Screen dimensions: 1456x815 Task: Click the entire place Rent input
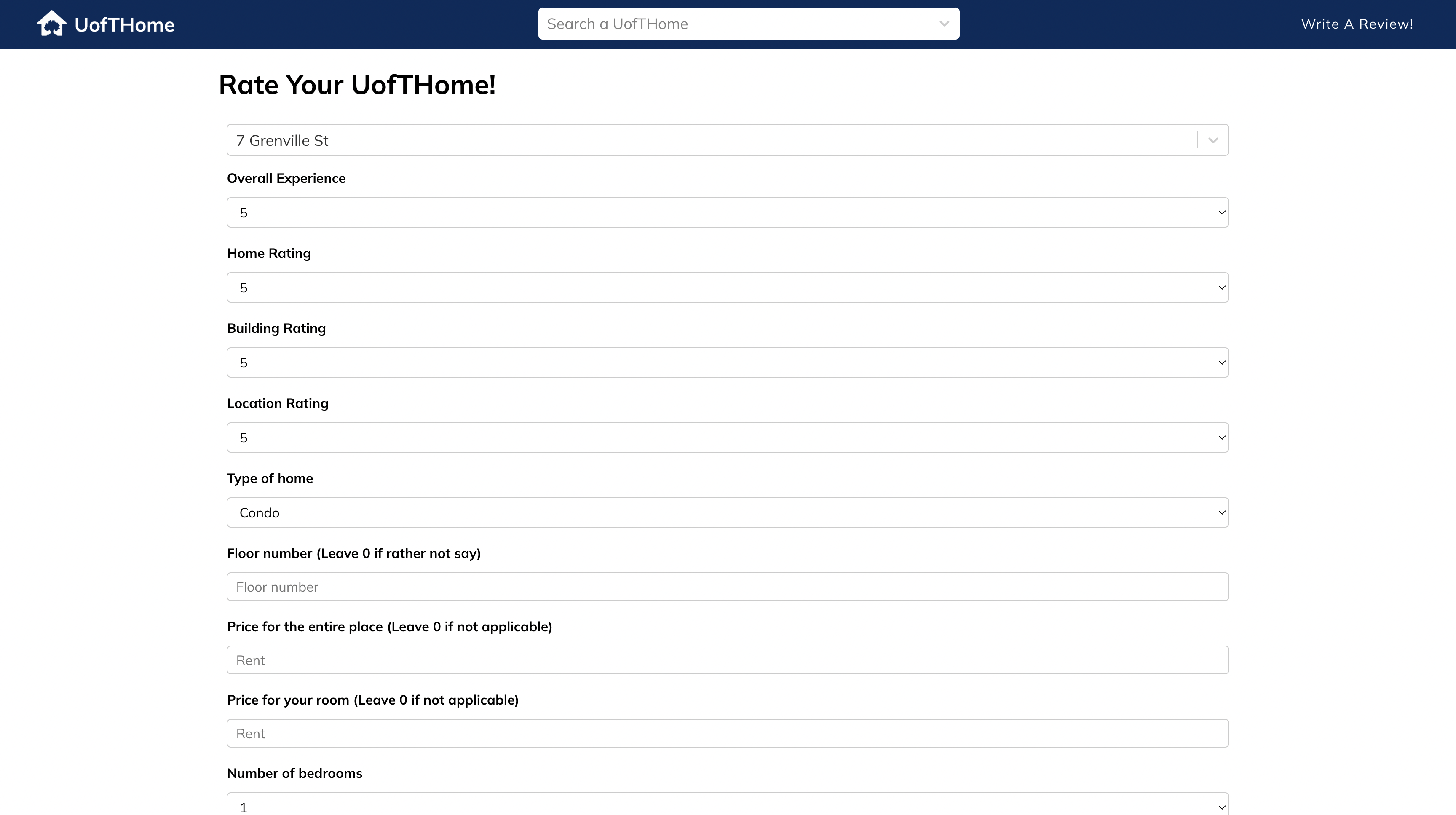728,660
